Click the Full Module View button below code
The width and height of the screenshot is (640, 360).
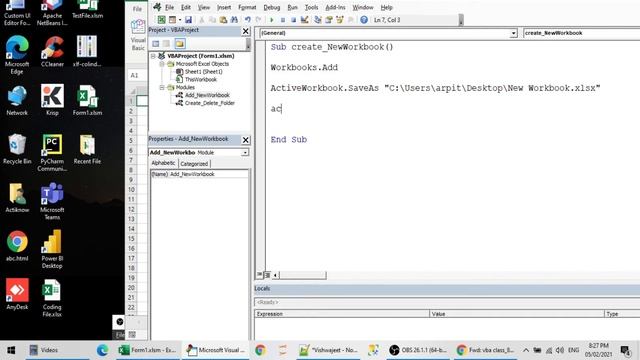[267, 275]
